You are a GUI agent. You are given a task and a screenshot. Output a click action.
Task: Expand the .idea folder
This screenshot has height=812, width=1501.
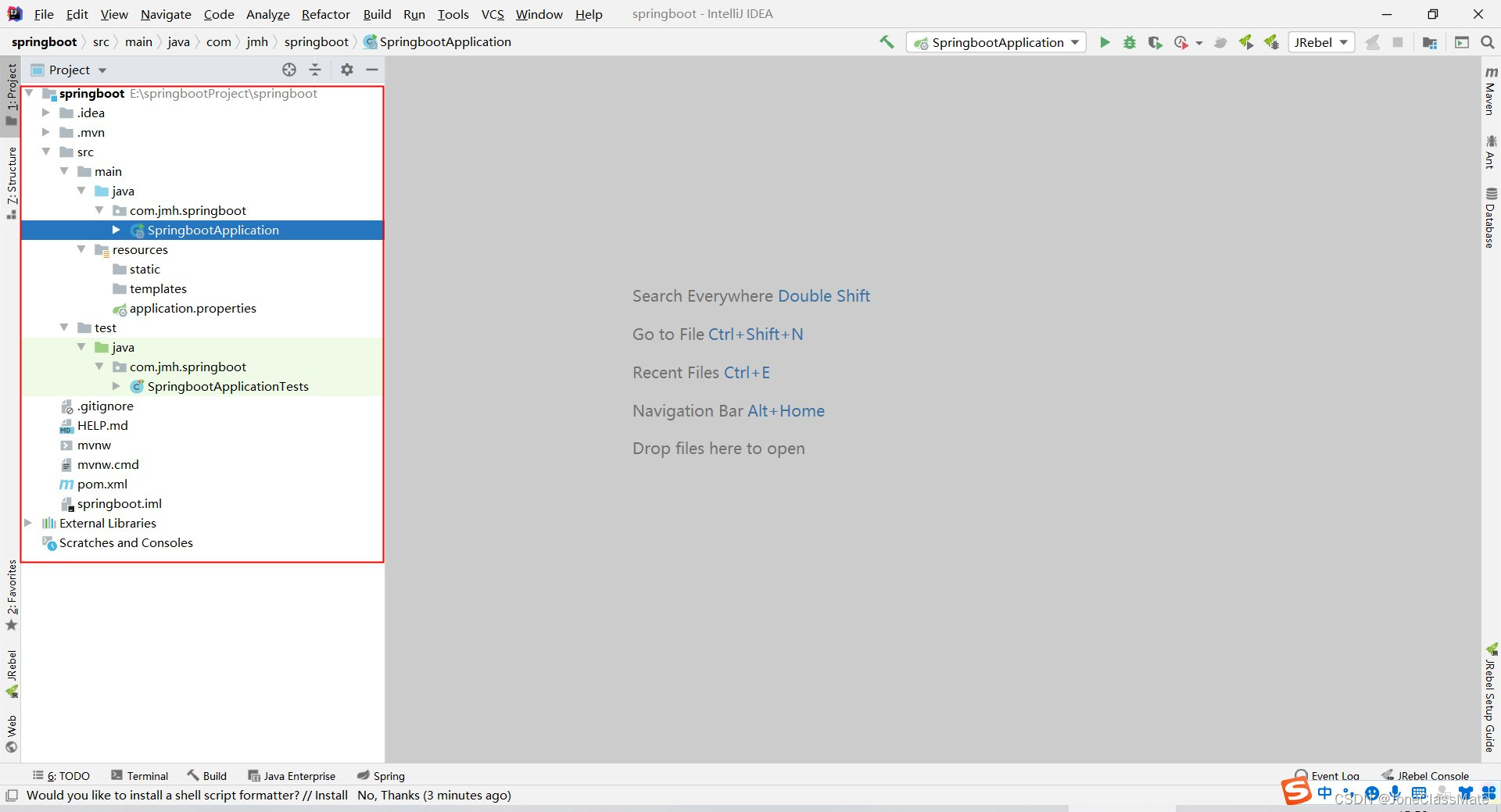point(46,113)
